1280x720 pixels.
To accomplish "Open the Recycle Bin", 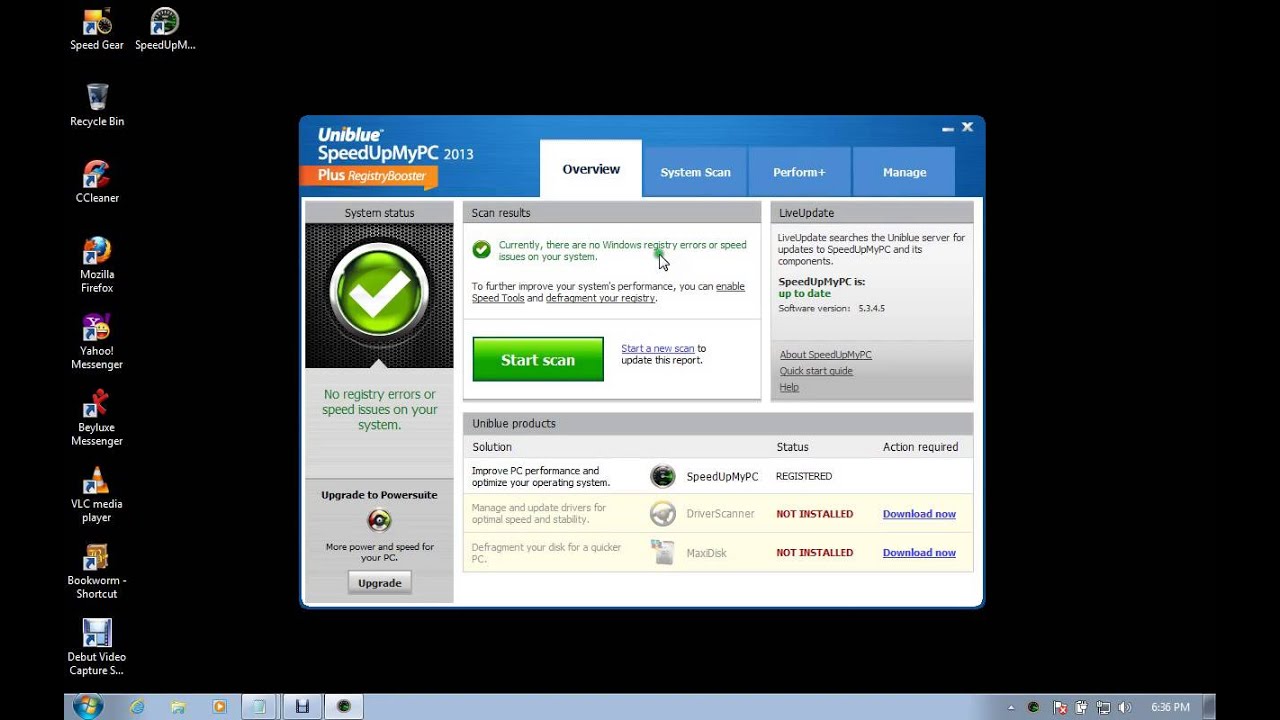I will tap(97, 105).
